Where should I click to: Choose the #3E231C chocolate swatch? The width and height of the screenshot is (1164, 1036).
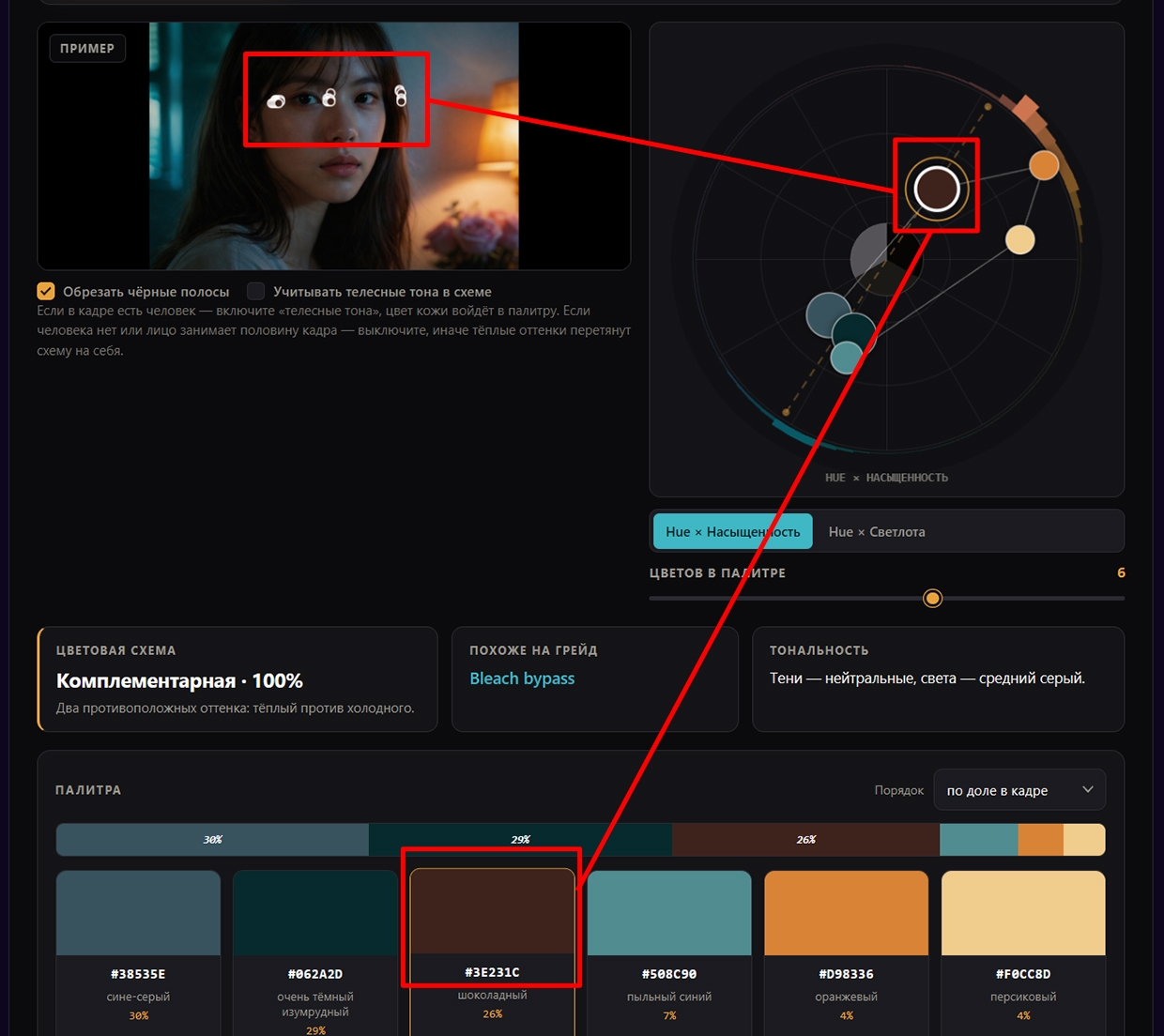(492, 911)
